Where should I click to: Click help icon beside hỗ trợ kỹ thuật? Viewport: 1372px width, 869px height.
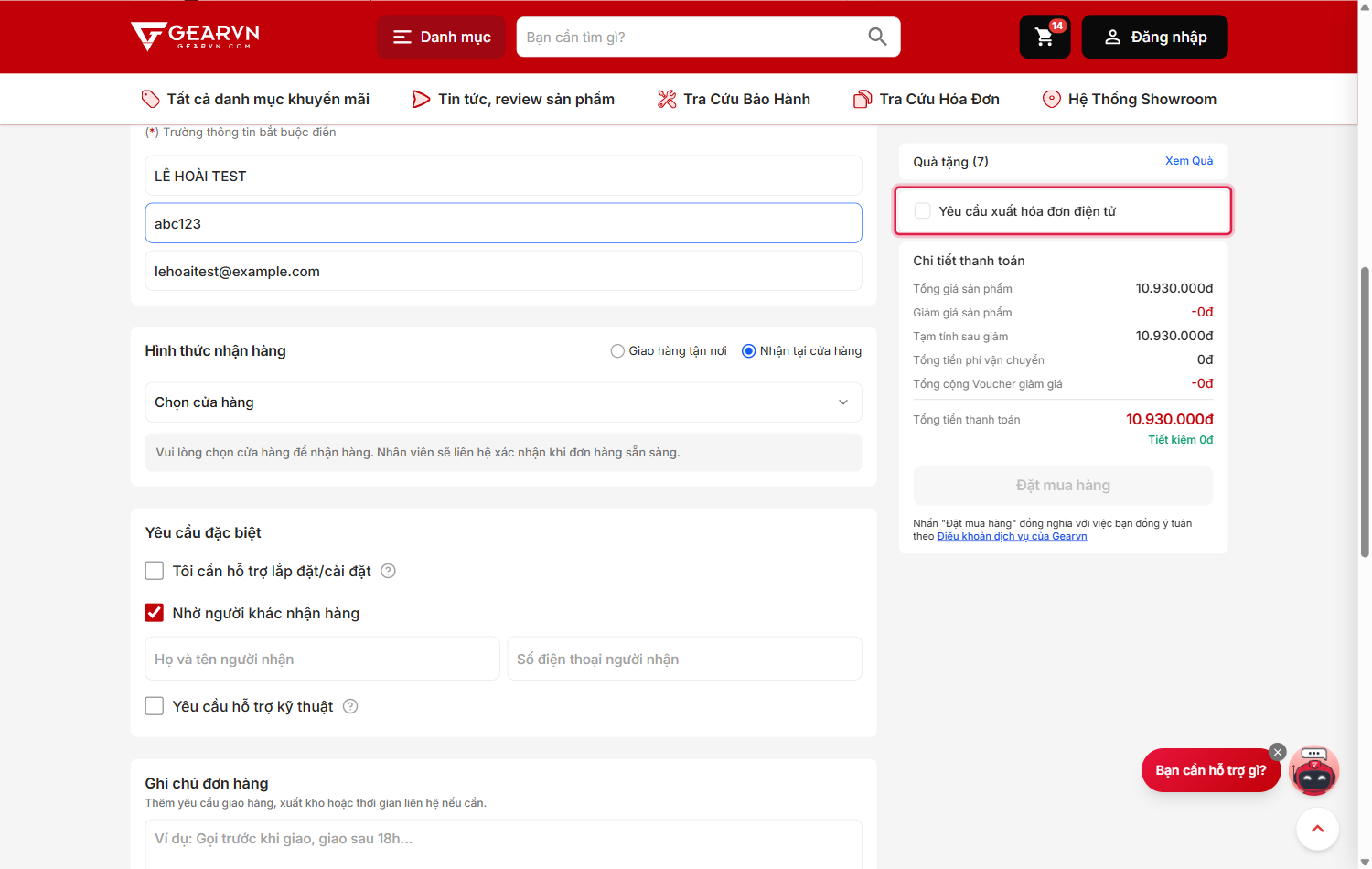tap(350, 706)
